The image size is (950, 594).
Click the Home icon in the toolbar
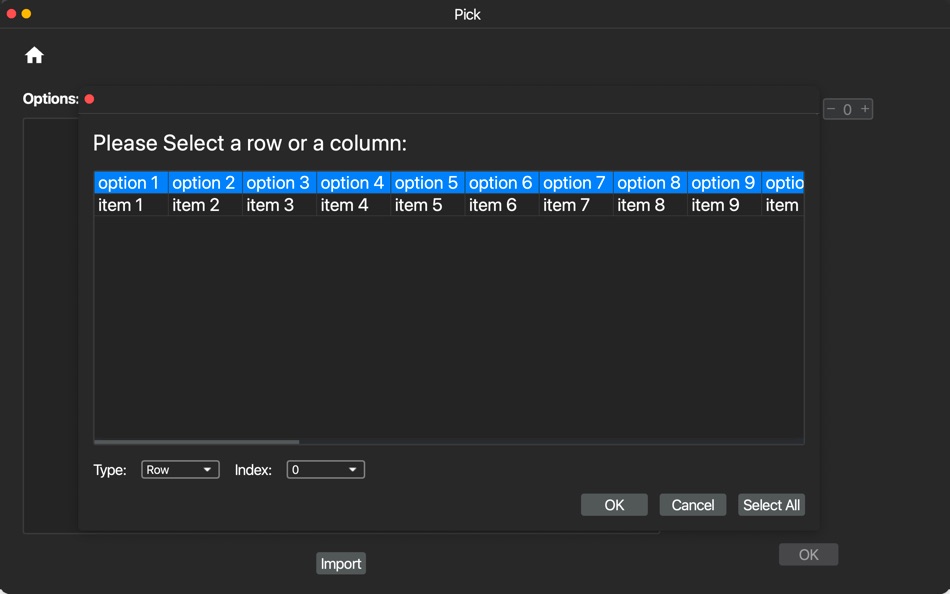point(33,55)
